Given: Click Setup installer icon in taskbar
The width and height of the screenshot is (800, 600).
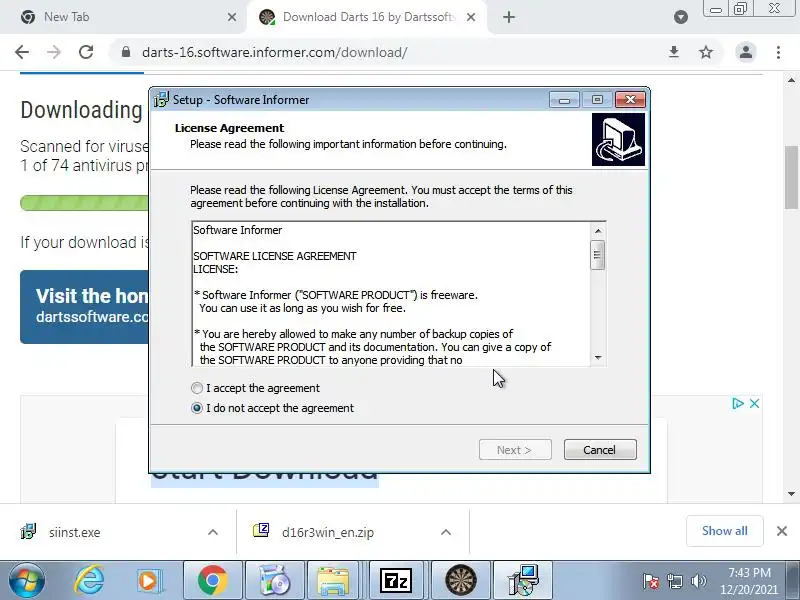Looking at the screenshot, I should pos(523,581).
